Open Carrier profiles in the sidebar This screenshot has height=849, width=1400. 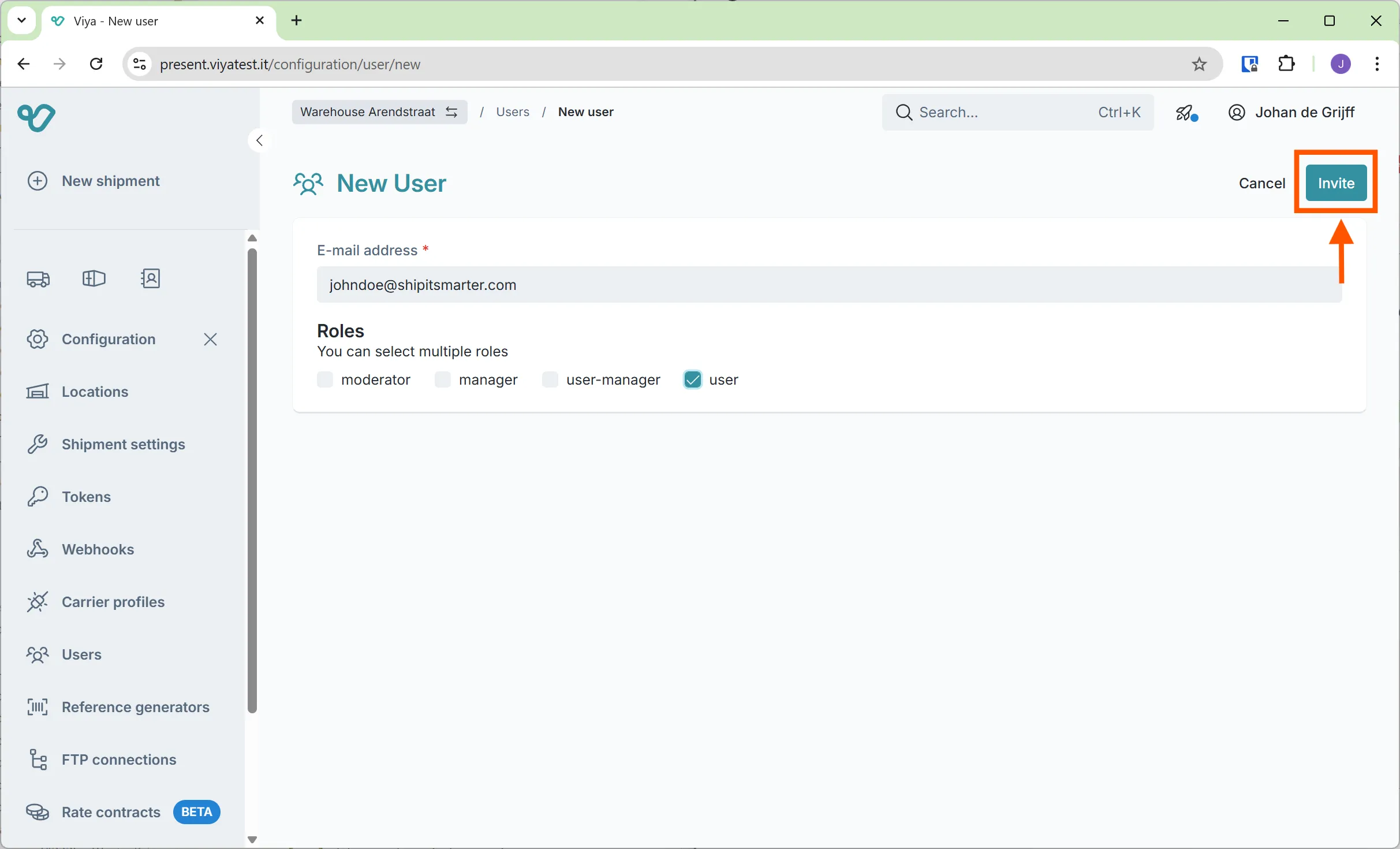pos(113,602)
